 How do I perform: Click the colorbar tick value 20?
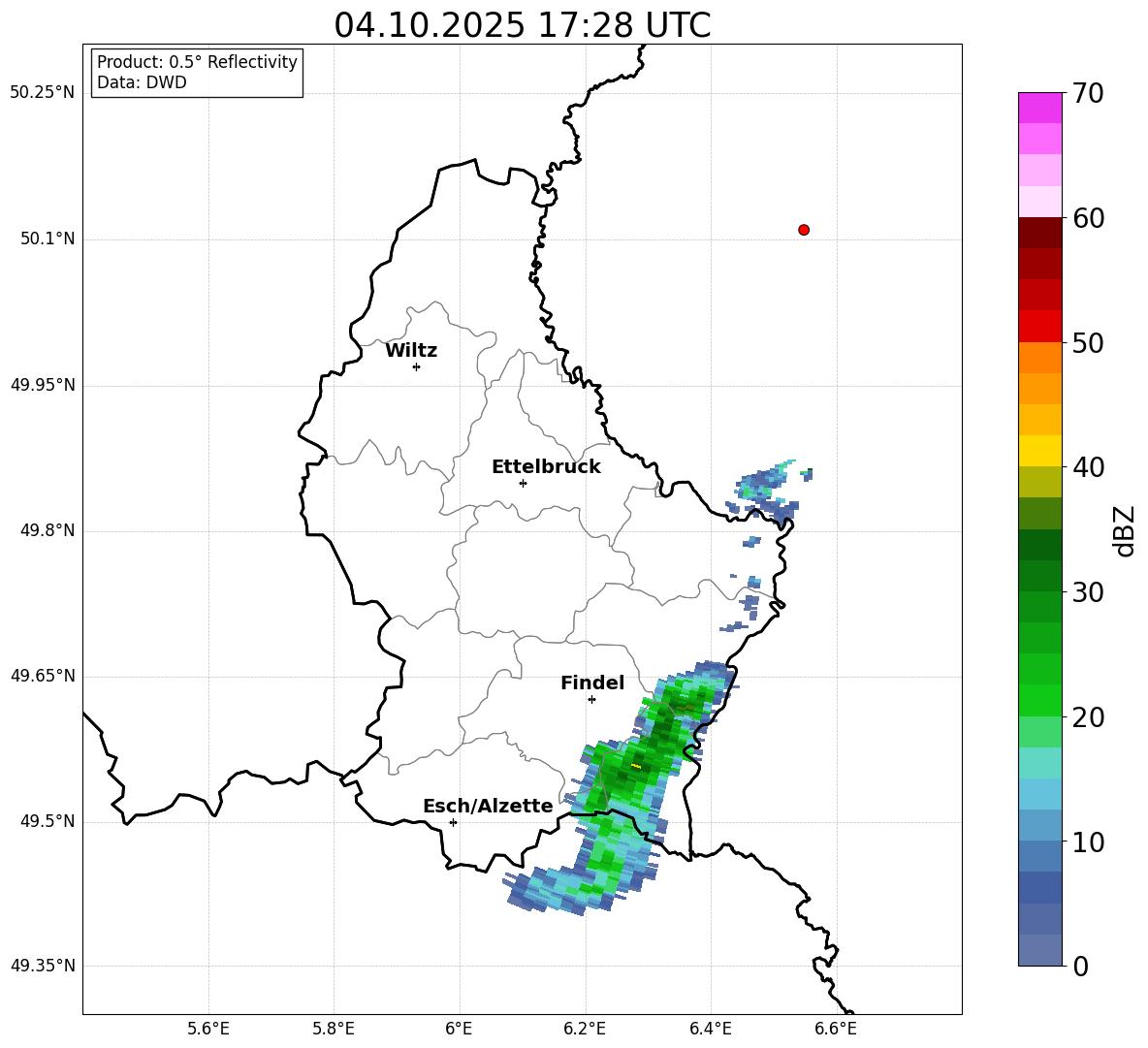[1088, 717]
